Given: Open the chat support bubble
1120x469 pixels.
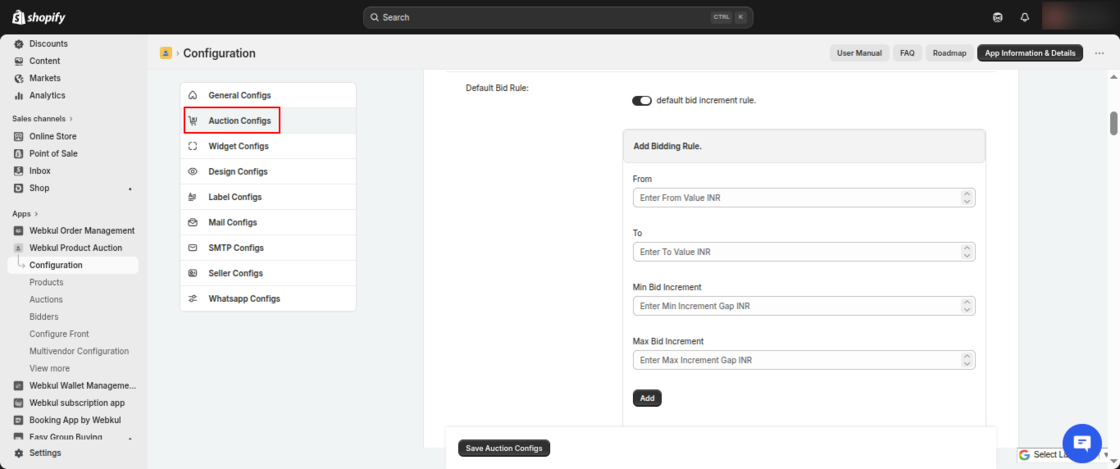Looking at the screenshot, I should click(1083, 443).
